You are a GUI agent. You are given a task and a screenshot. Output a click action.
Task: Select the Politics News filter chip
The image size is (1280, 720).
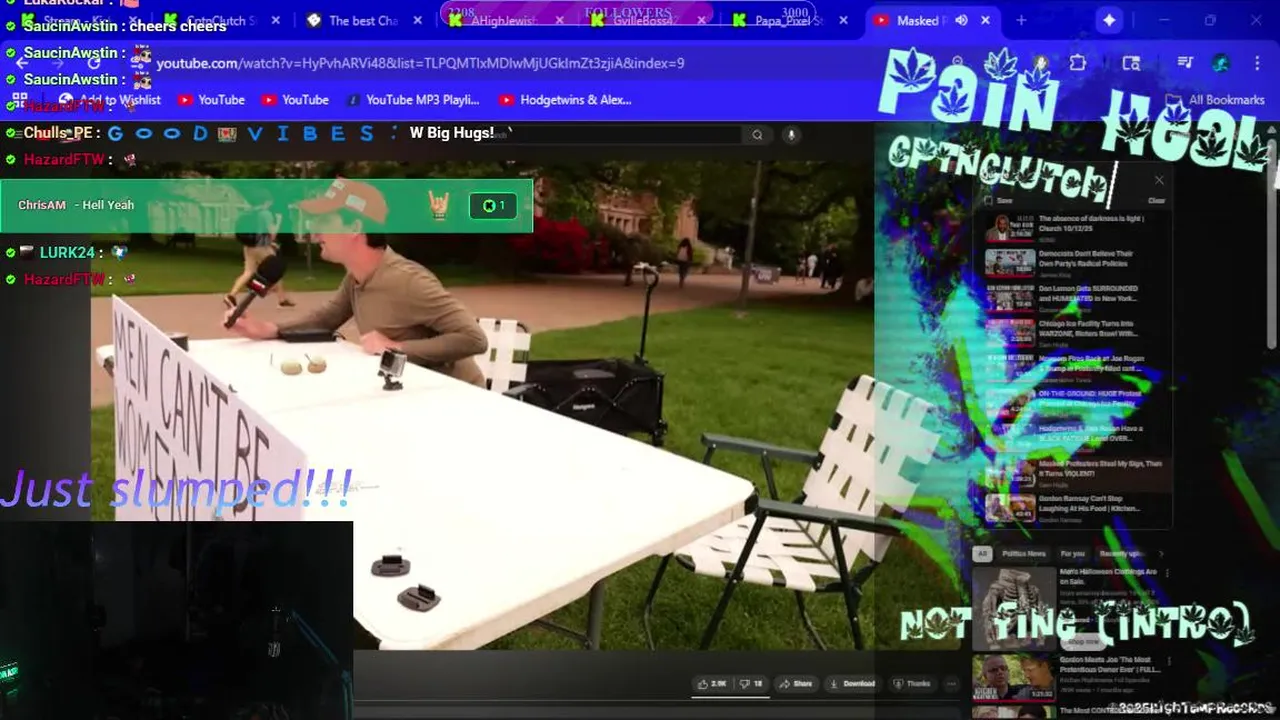click(1024, 553)
